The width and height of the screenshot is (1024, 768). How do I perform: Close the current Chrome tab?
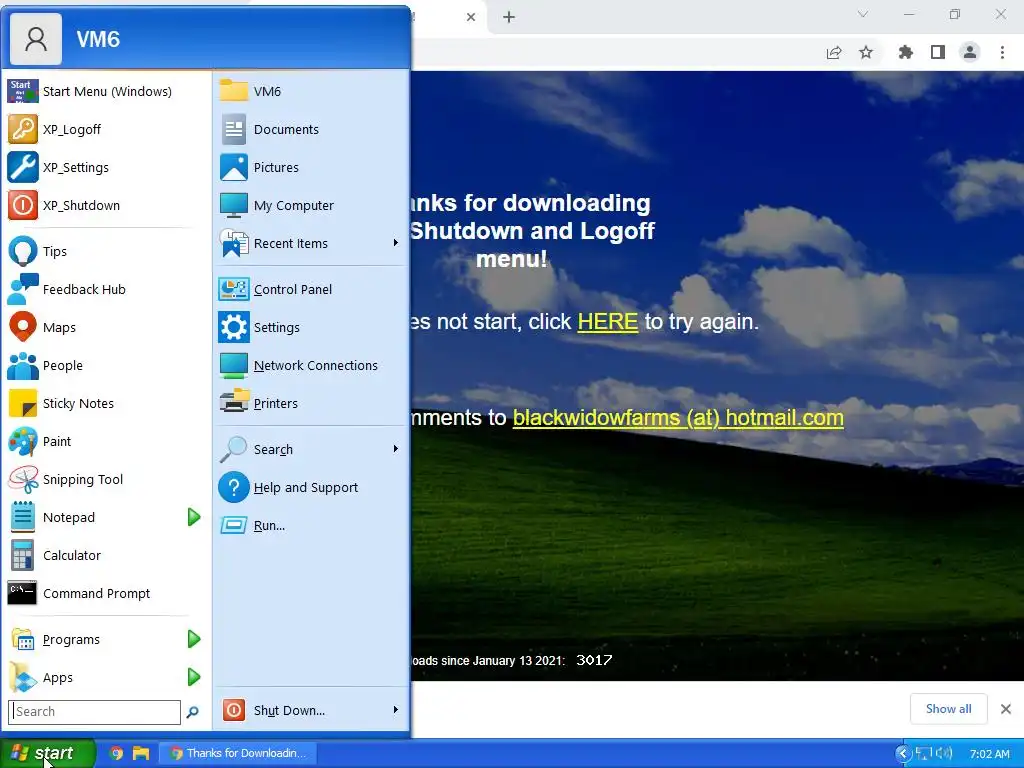click(x=471, y=17)
